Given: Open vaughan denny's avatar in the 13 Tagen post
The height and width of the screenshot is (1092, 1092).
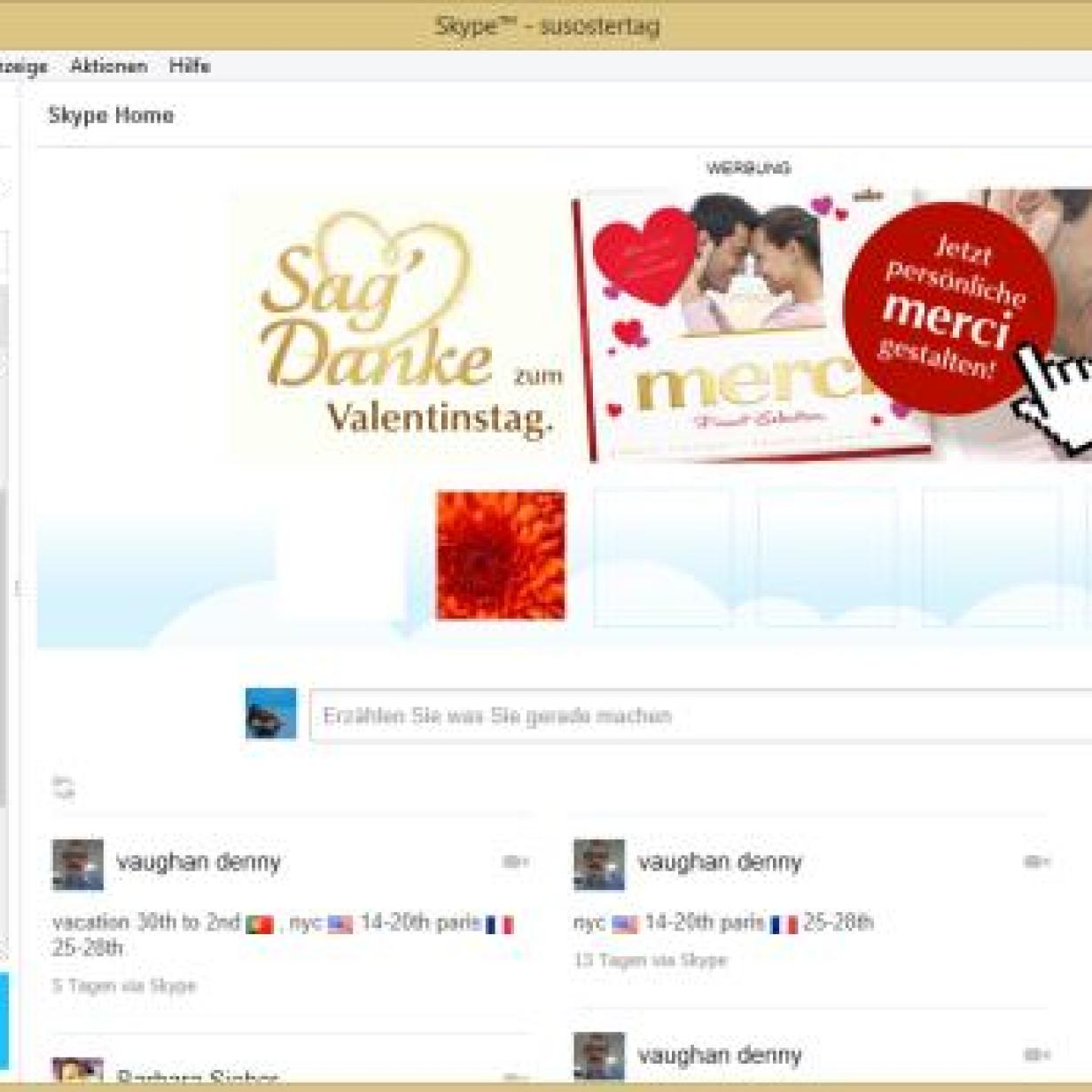Looking at the screenshot, I should (x=599, y=864).
